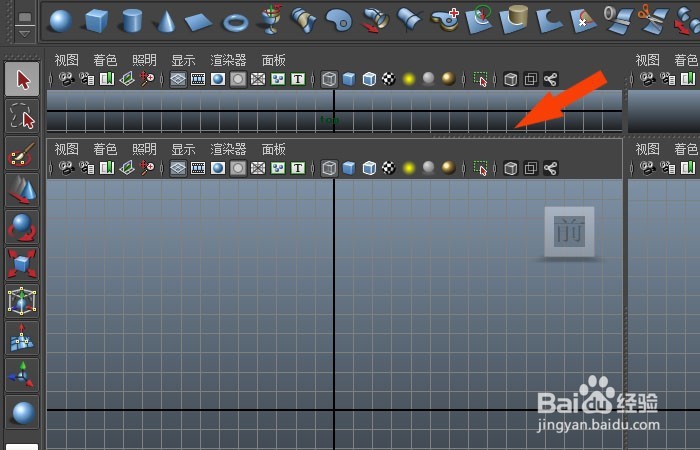Open 显示 menu in the front view panel
Image resolution: width=700 pixels, height=450 pixels.
(183, 149)
